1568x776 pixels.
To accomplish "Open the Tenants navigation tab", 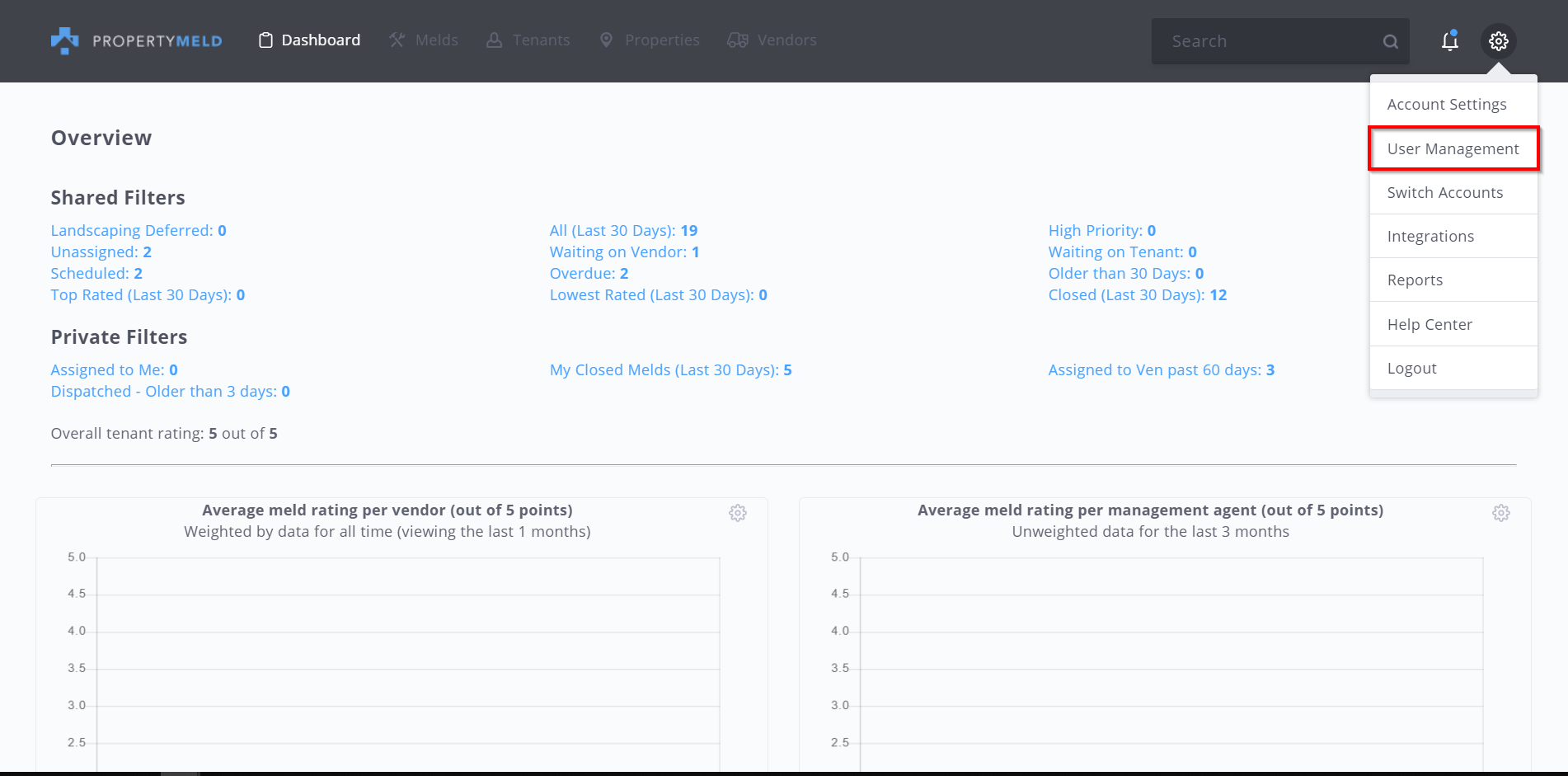I will click(x=528, y=40).
